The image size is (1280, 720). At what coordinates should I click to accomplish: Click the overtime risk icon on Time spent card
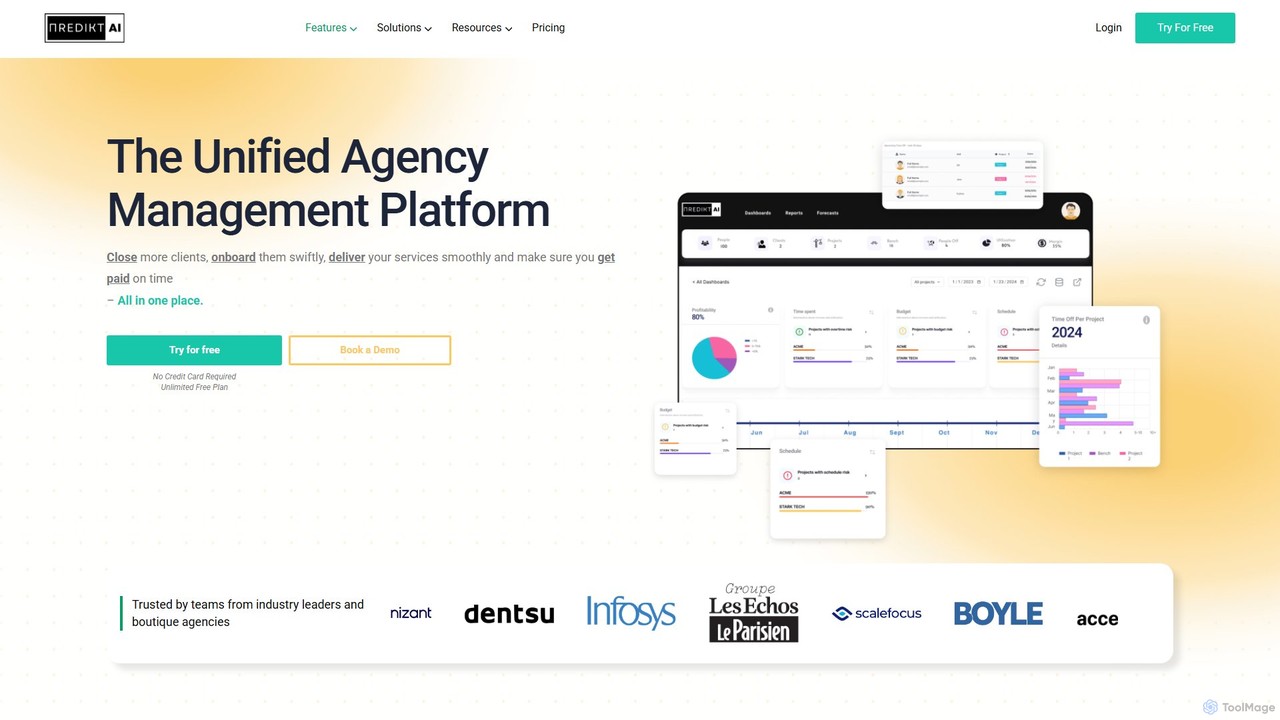point(799,331)
